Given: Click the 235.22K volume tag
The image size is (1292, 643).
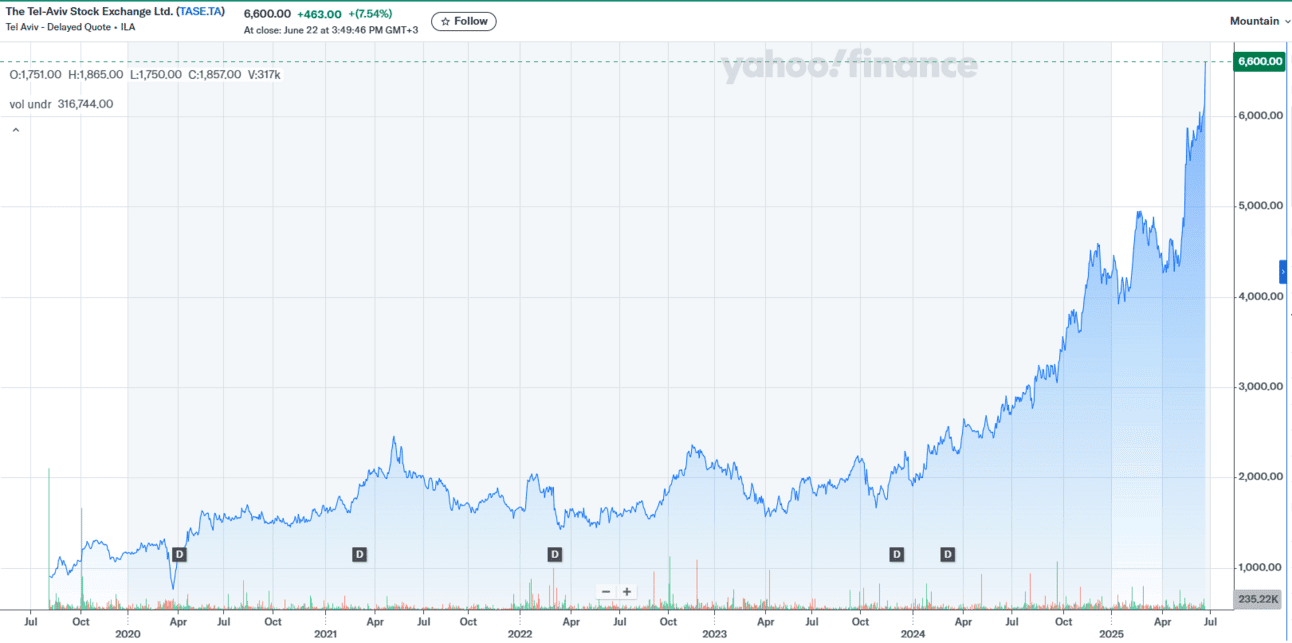Looking at the screenshot, I should point(1259,599).
